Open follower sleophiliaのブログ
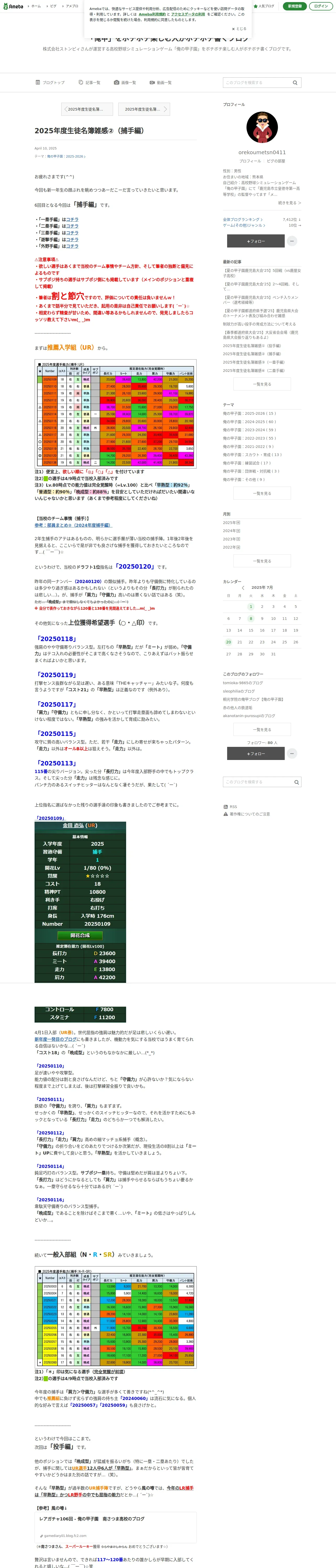Image resolution: width=336 pixels, height=1568 pixels. pyautogui.click(x=239, y=691)
